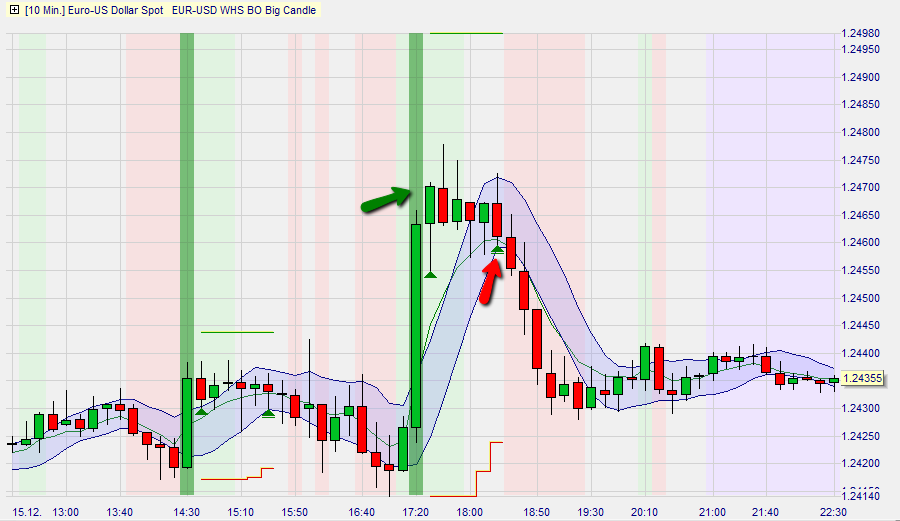
Task: Click time axis label 18:50
Action: tap(537, 512)
